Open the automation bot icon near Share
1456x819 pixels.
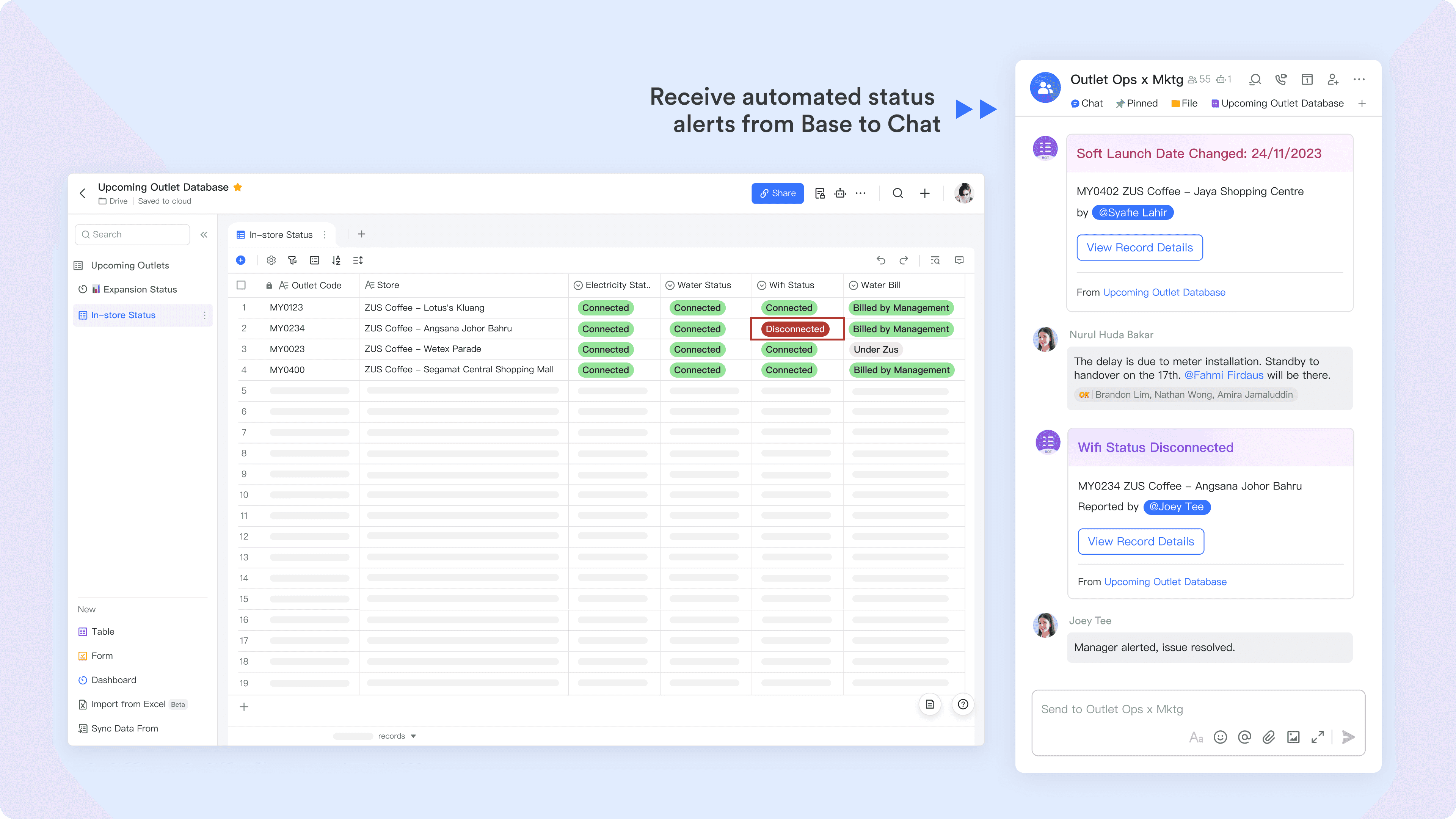pos(841,193)
